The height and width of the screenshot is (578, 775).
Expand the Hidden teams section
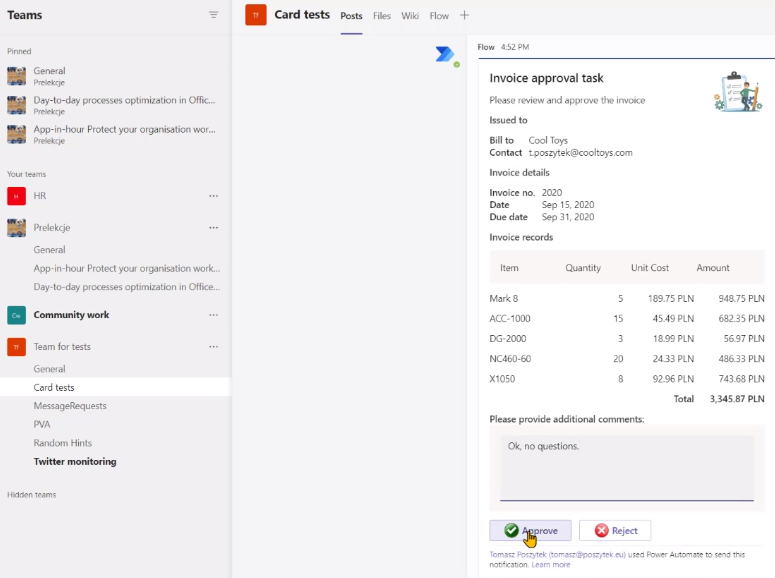(32, 494)
